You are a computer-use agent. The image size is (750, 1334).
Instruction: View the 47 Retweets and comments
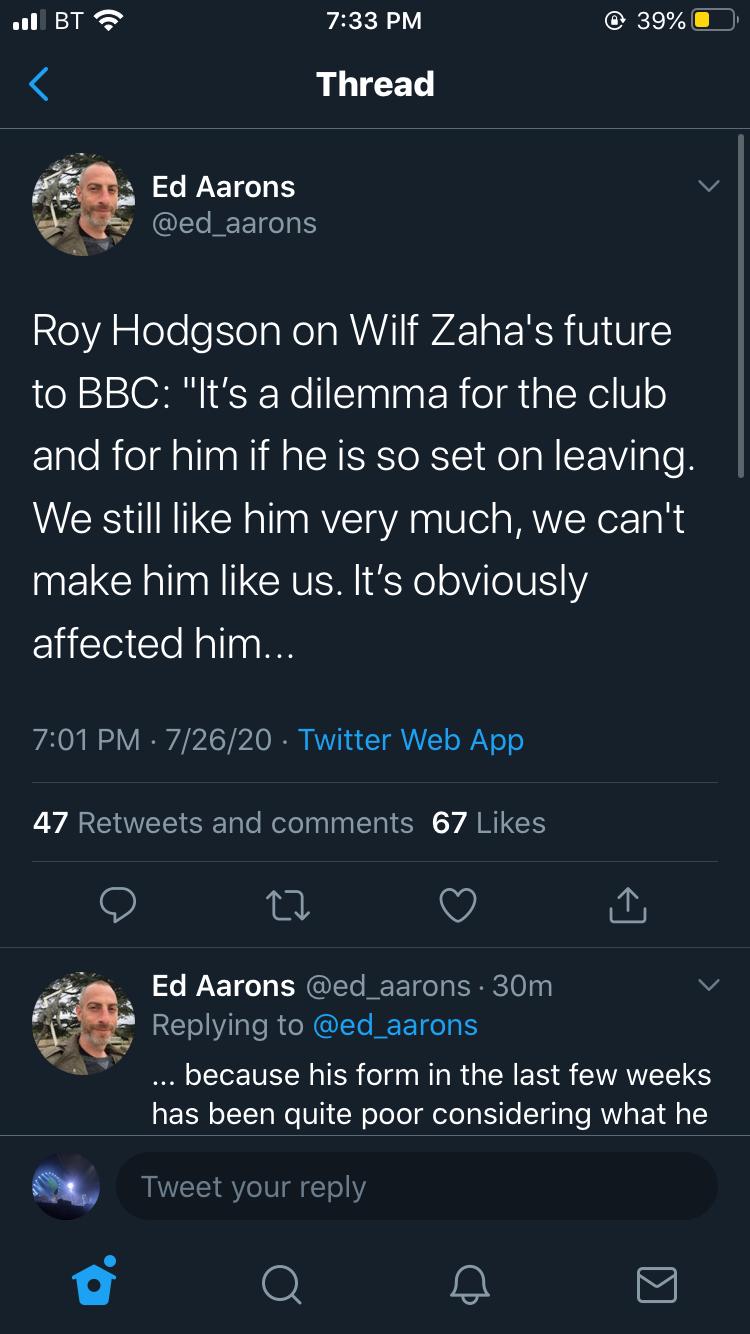coord(223,823)
